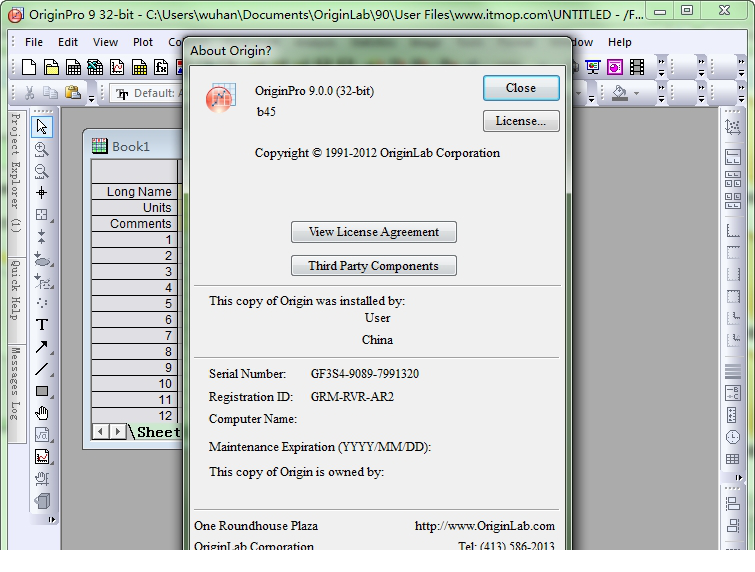Click the slide show presentation icon
755x572 pixels.
tap(593, 67)
